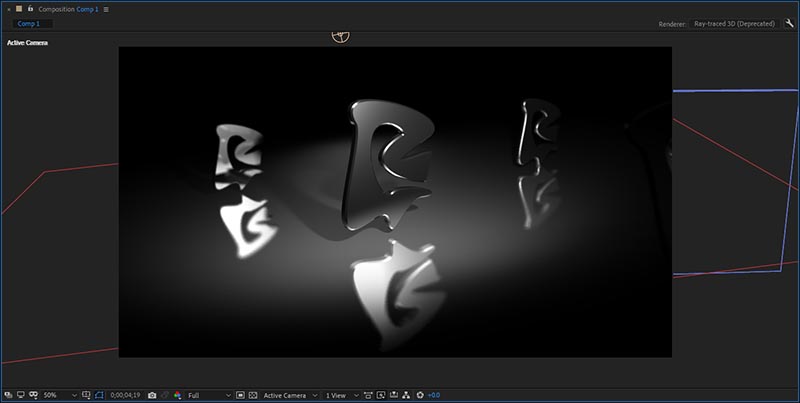Open the Timeline panel icon
The height and width of the screenshot is (403, 800).
(x=394, y=395)
